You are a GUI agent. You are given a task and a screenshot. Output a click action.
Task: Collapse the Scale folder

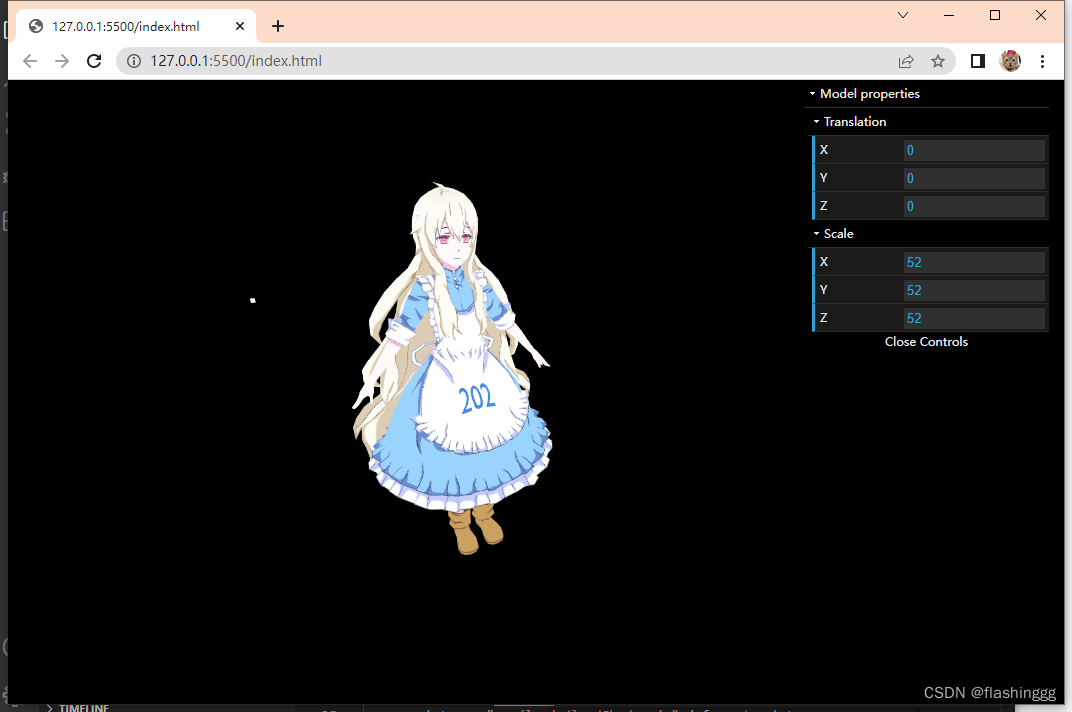click(x=928, y=234)
